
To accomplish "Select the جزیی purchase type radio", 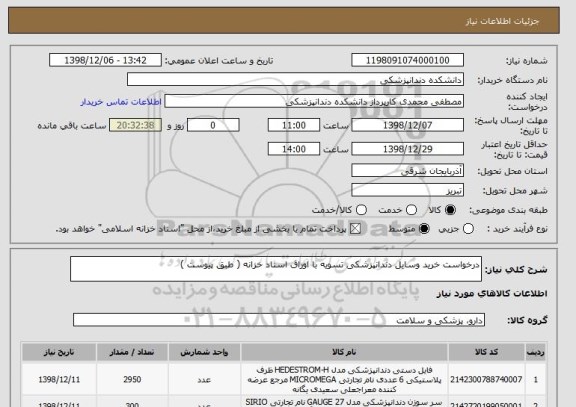I will 468,228.
